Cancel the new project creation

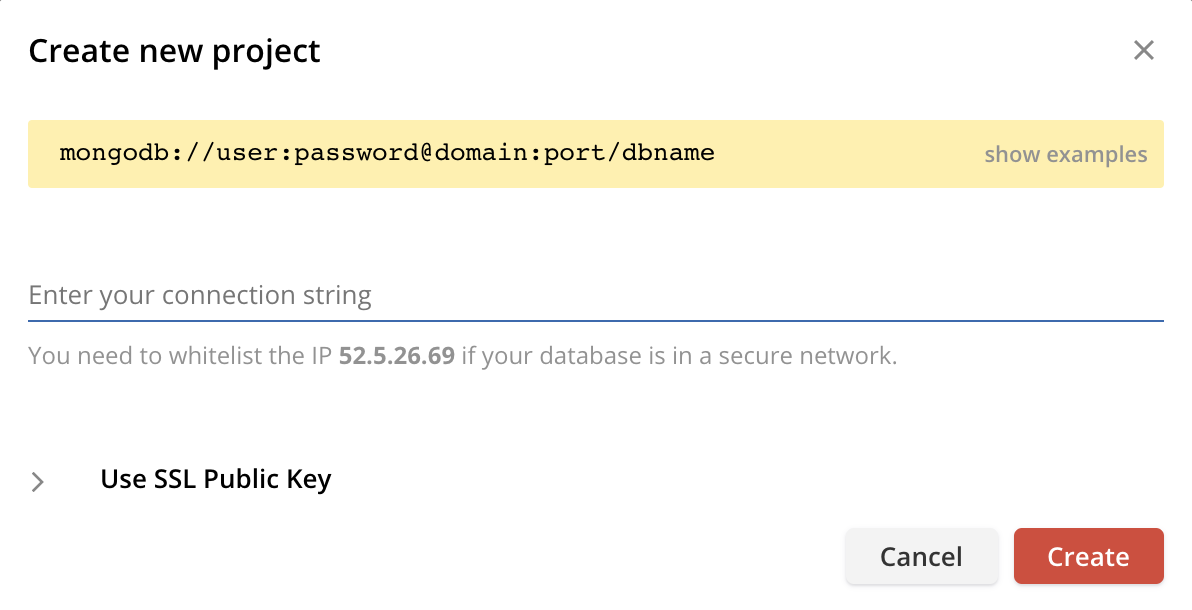pyautogui.click(x=921, y=556)
